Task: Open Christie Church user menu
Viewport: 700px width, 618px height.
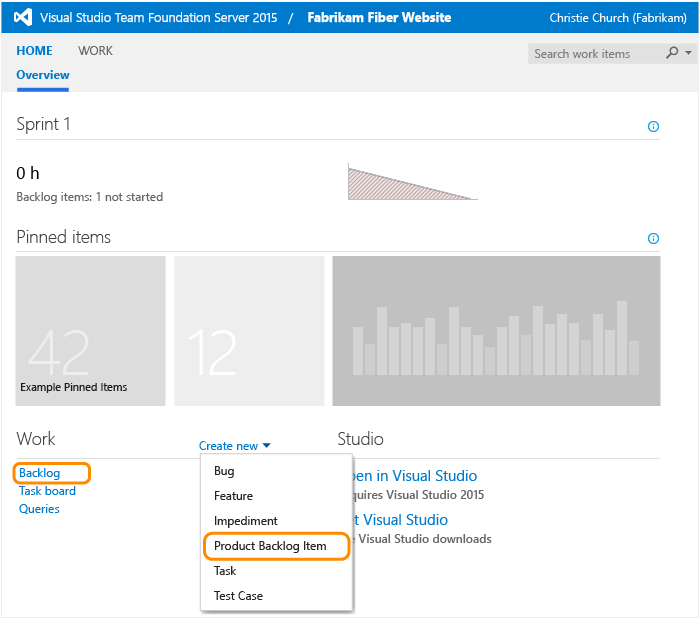Action: point(618,18)
